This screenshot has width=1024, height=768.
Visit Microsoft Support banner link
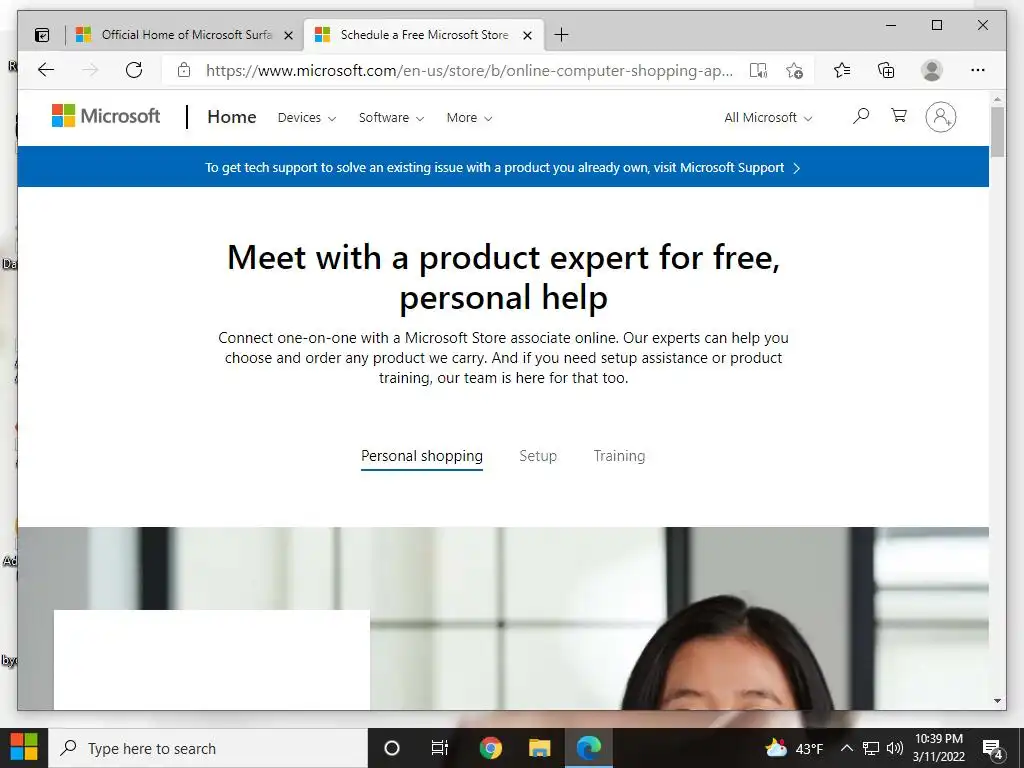click(503, 168)
